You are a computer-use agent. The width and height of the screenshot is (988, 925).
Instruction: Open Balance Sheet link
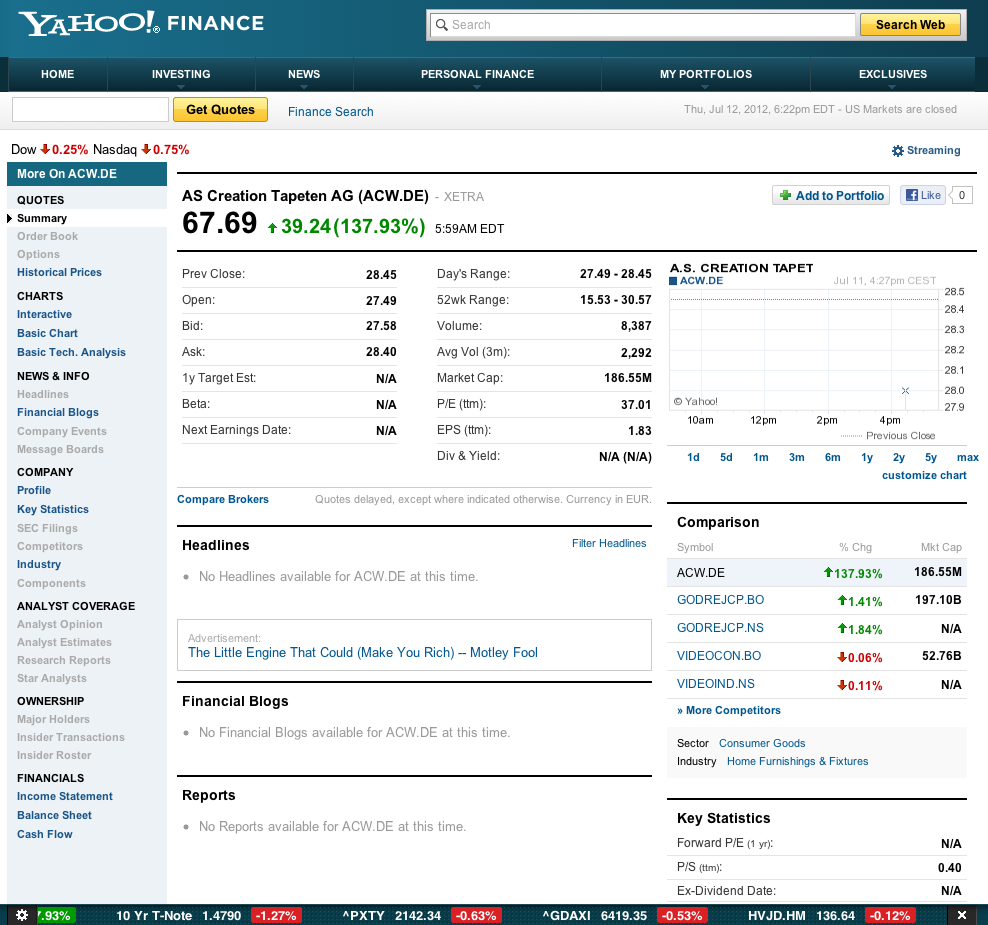coord(54,815)
